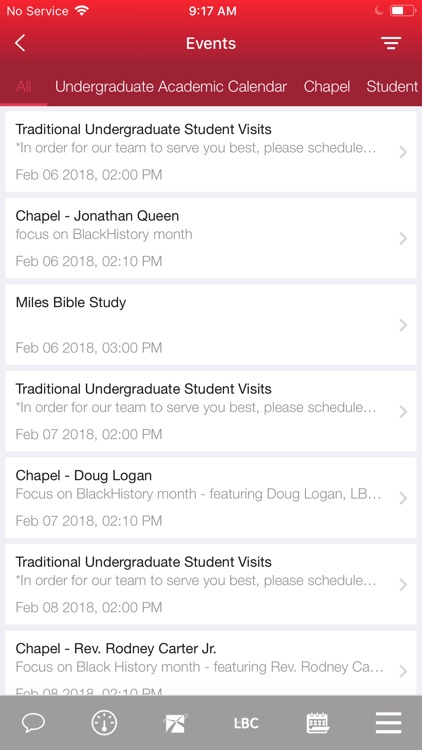Switch to the Chapel tab
The height and width of the screenshot is (750, 422).
327,87
